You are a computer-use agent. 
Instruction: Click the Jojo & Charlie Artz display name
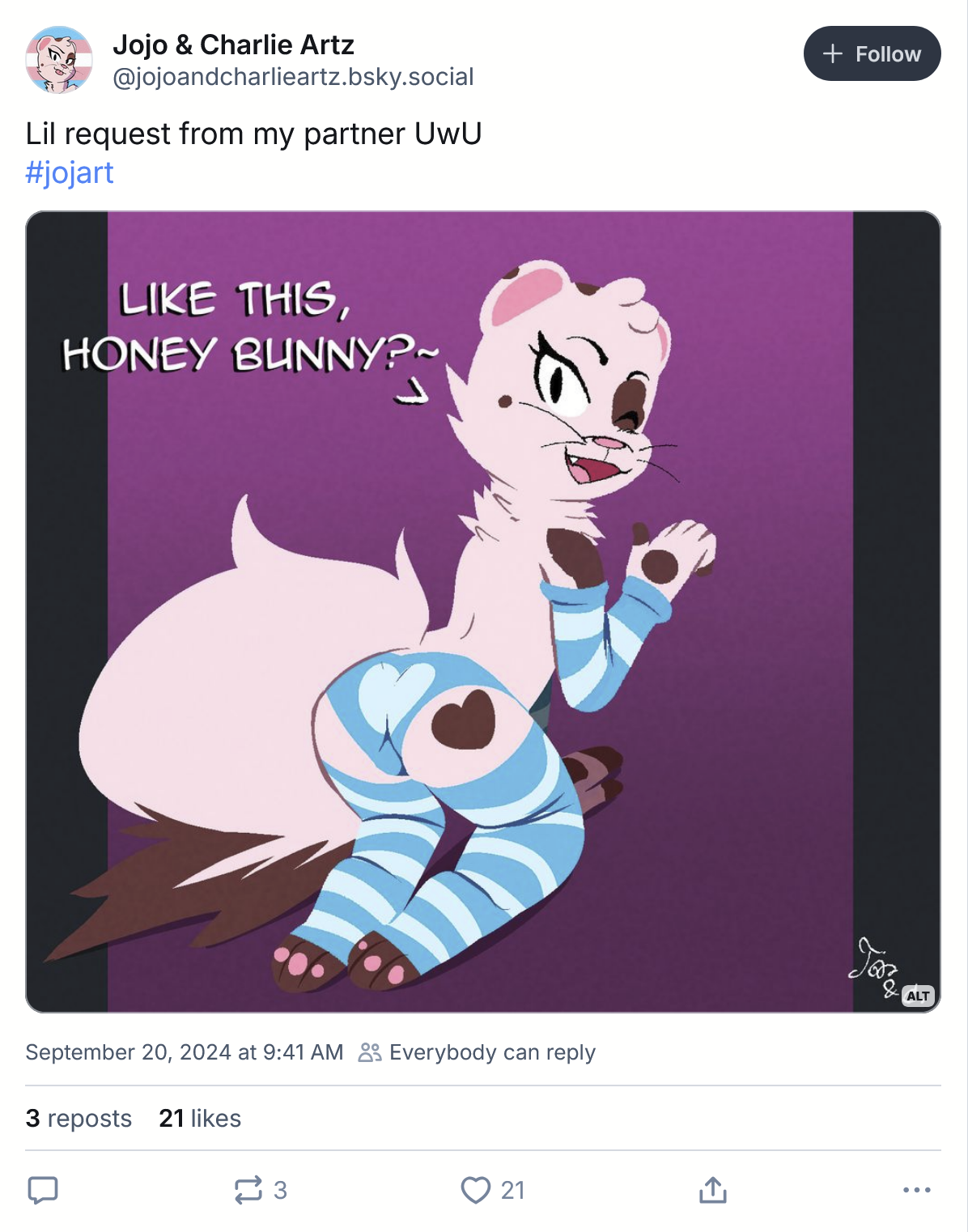pos(233,45)
